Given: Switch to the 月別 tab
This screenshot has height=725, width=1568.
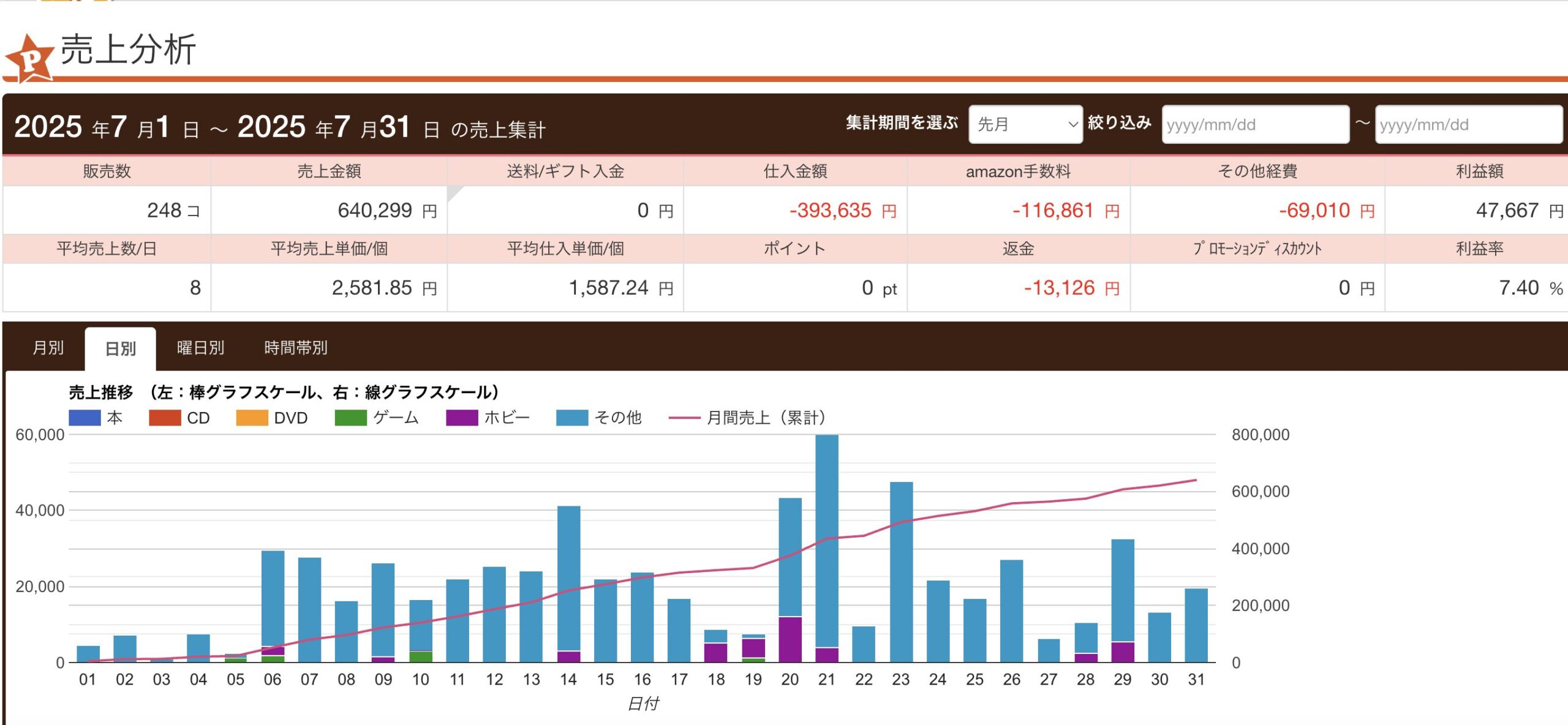Looking at the screenshot, I should [48, 348].
